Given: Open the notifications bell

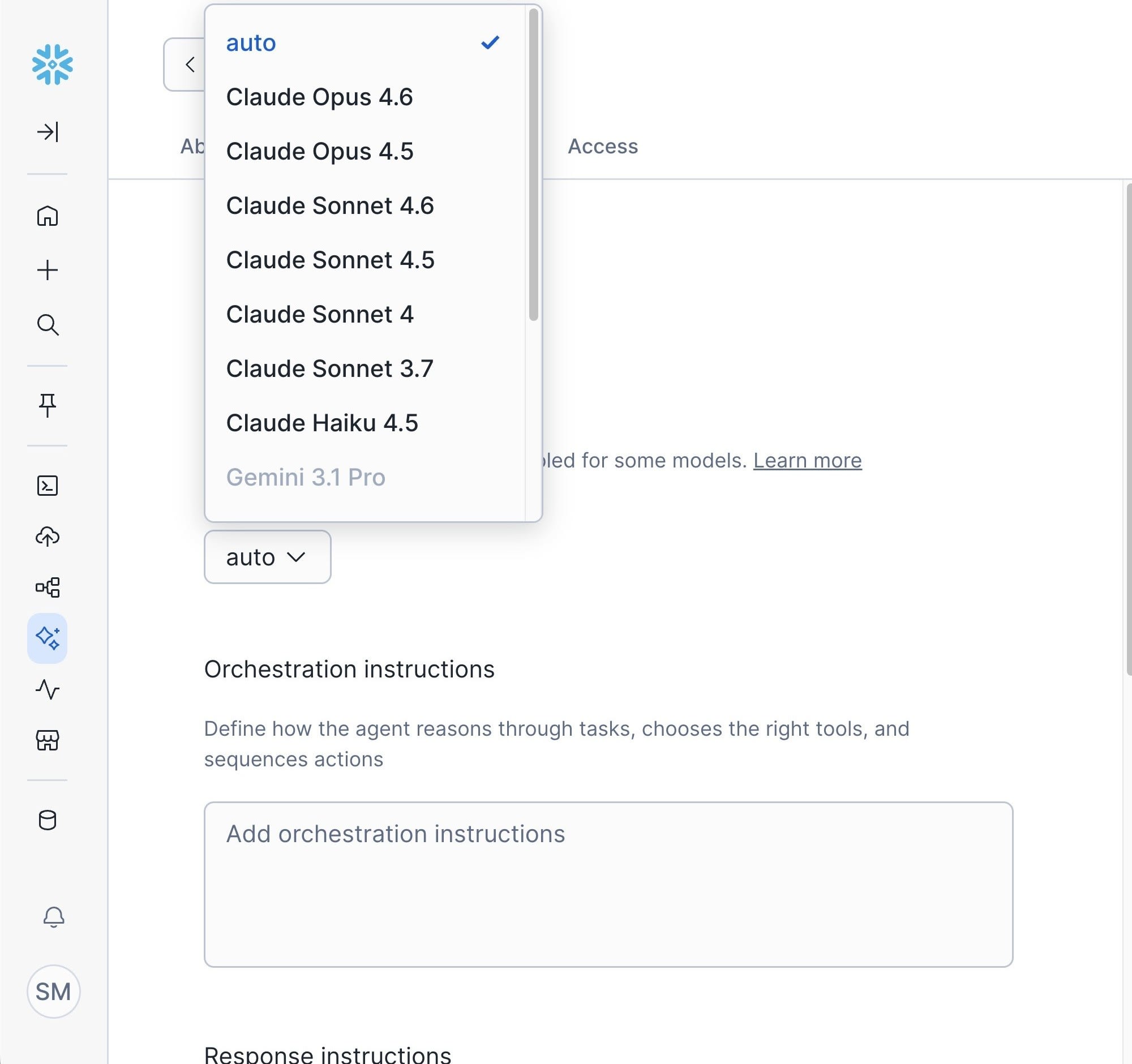Looking at the screenshot, I should (54, 916).
